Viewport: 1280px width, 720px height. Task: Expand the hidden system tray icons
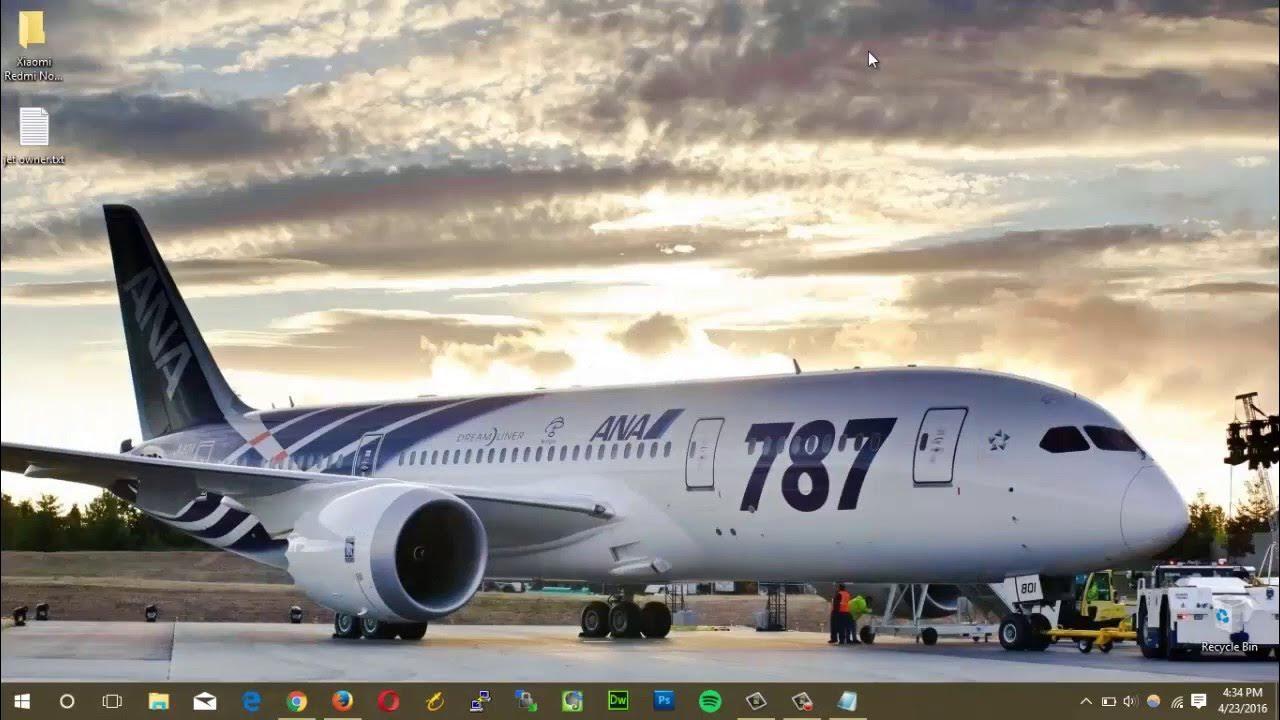click(x=1086, y=701)
